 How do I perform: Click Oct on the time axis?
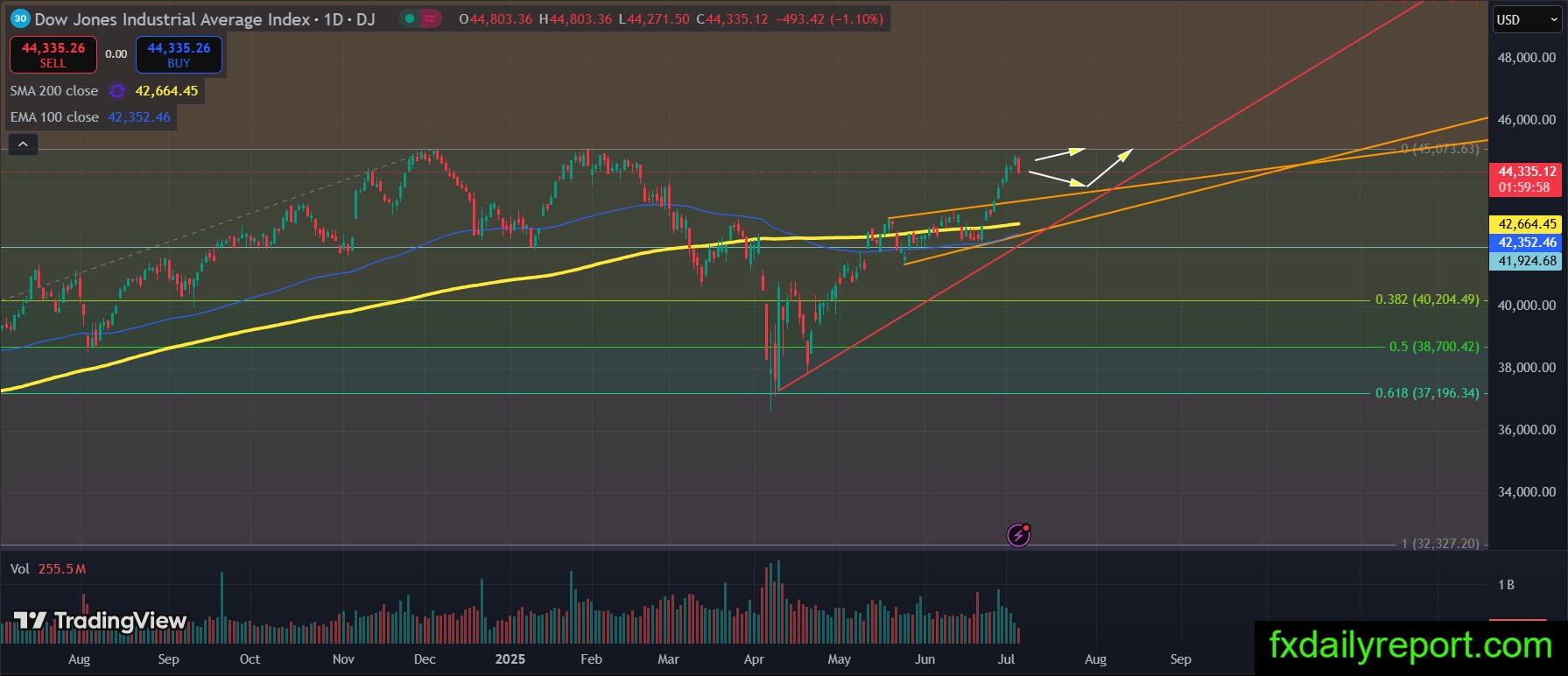(250, 659)
